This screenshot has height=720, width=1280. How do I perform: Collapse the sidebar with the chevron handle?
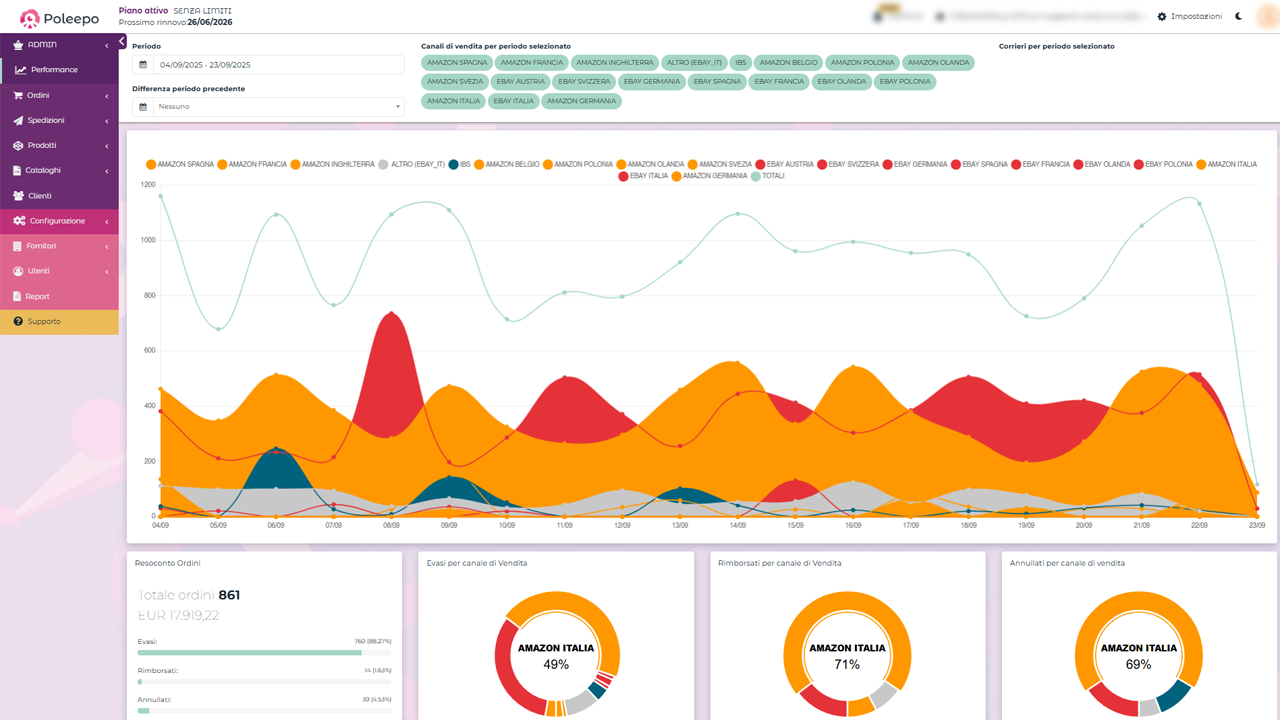click(122, 42)
